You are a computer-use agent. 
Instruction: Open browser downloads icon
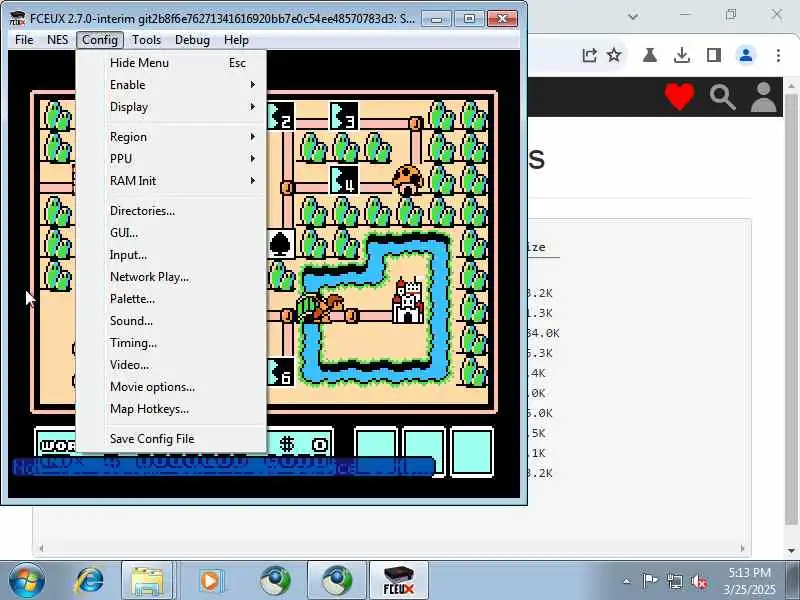(682, 55)
